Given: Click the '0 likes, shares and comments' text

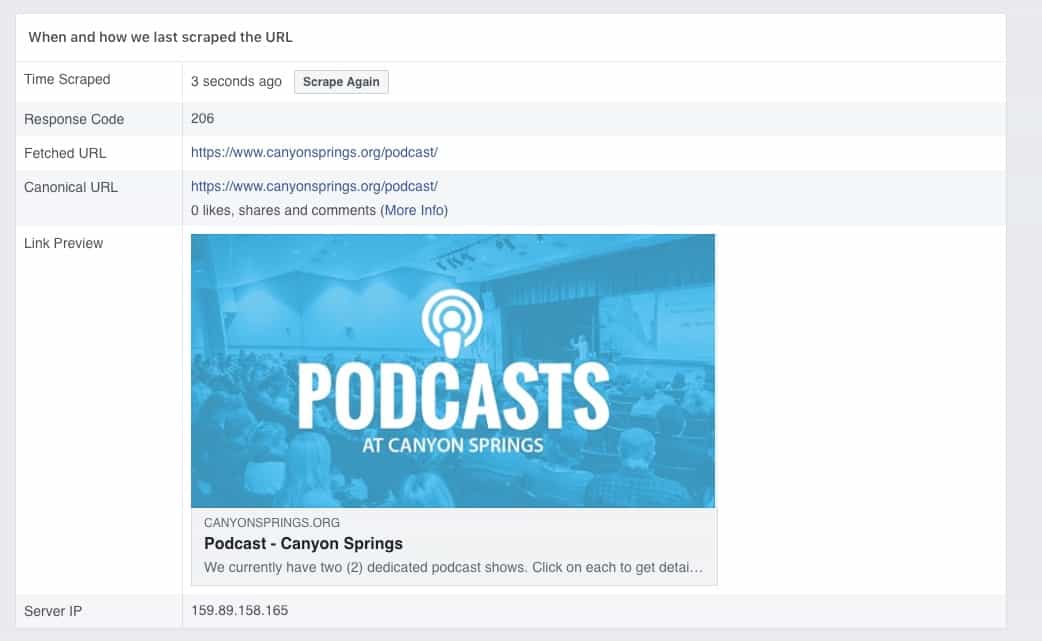Looking at the screenshot, I should (283, 211).
